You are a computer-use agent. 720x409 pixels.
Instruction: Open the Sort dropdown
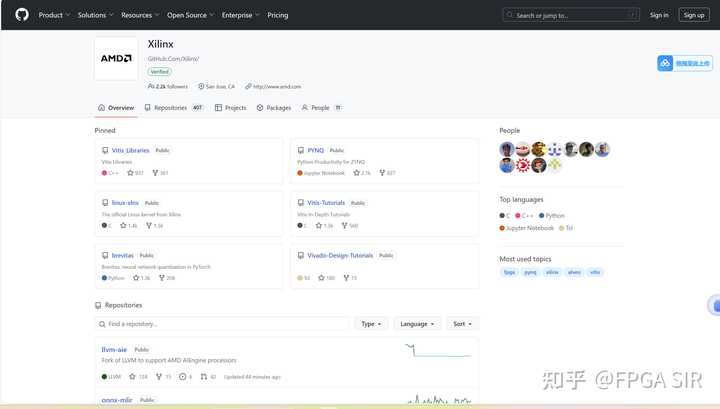[462, 324]
